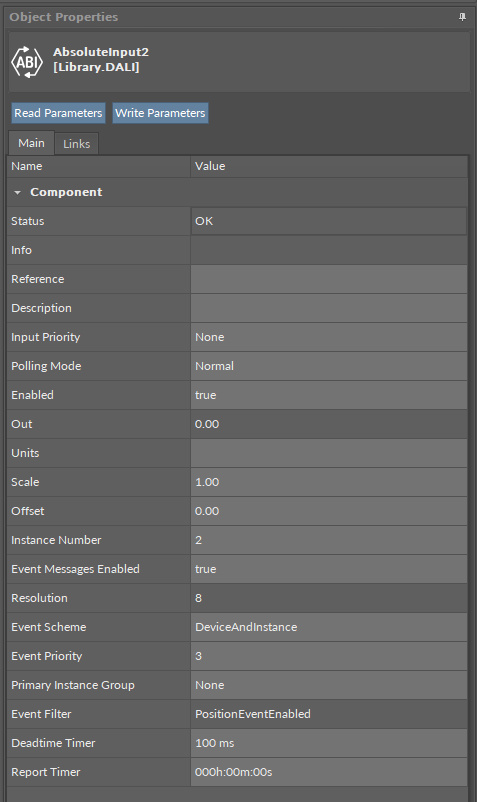Click the AbsoluteInput ABI component icon

[27, 62]
